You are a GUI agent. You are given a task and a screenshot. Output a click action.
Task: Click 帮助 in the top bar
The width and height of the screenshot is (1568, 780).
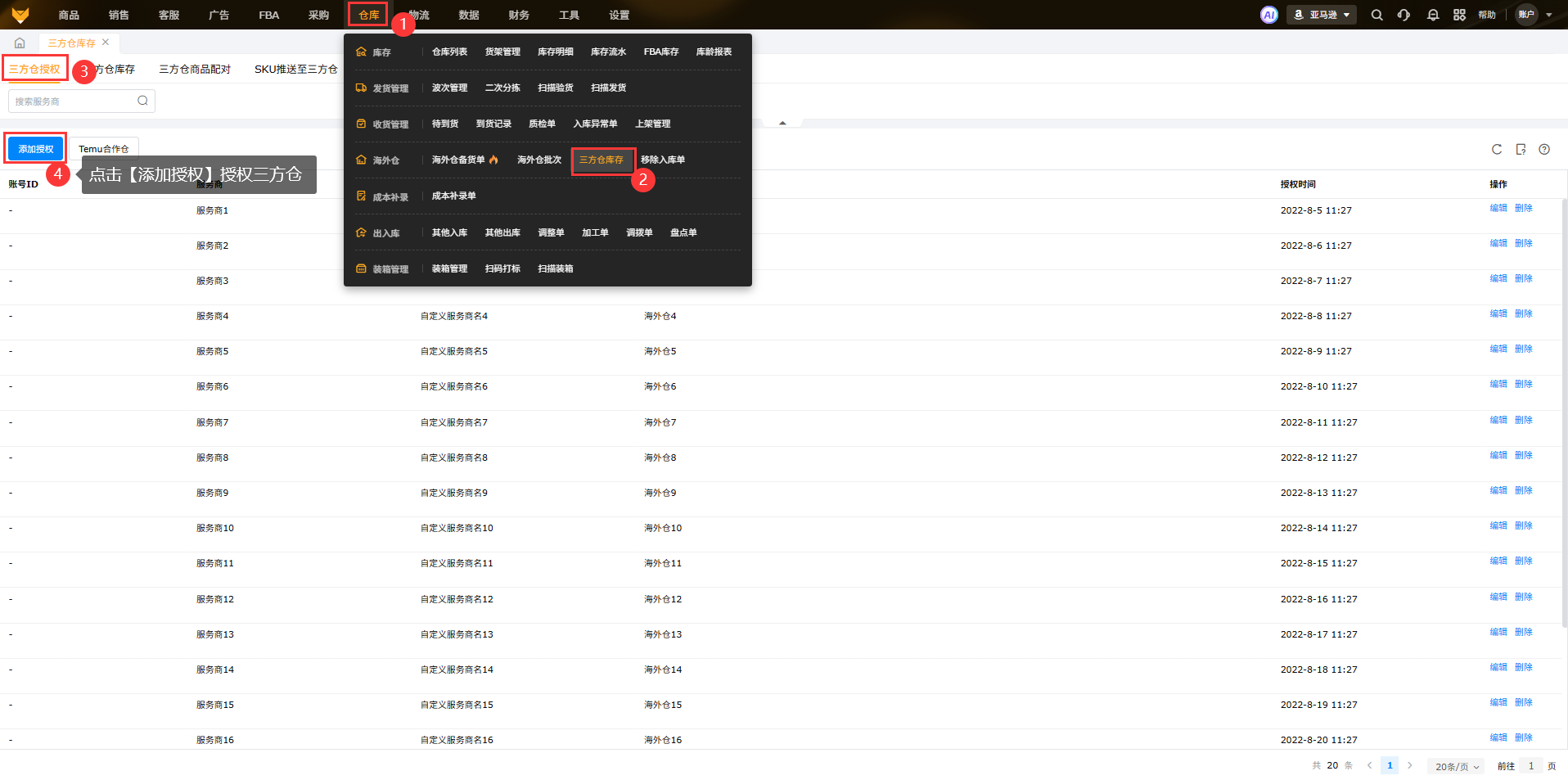(x=1487, y=15)
